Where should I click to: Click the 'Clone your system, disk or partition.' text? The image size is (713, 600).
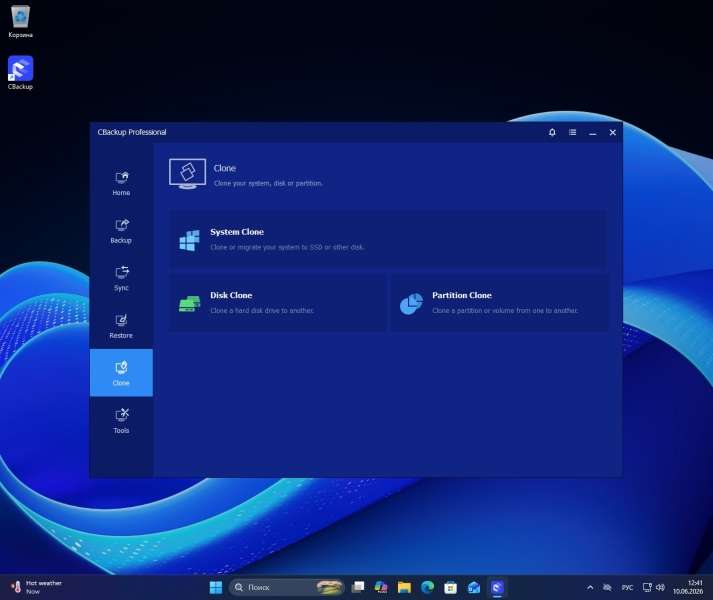pos(268,183)
